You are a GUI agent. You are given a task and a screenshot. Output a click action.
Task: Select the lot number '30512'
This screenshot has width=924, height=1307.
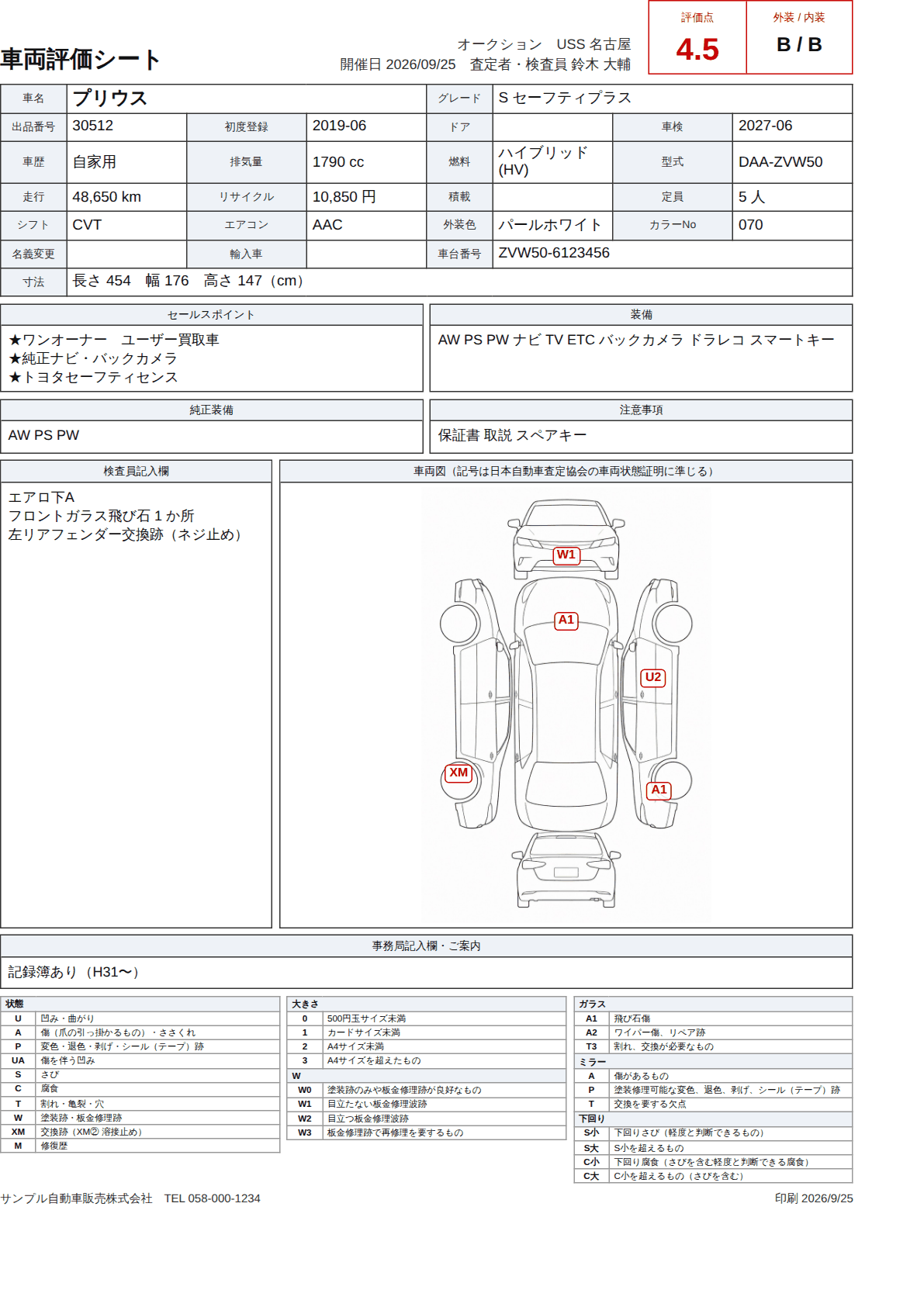pyautogui.click(x=92, y=126)
